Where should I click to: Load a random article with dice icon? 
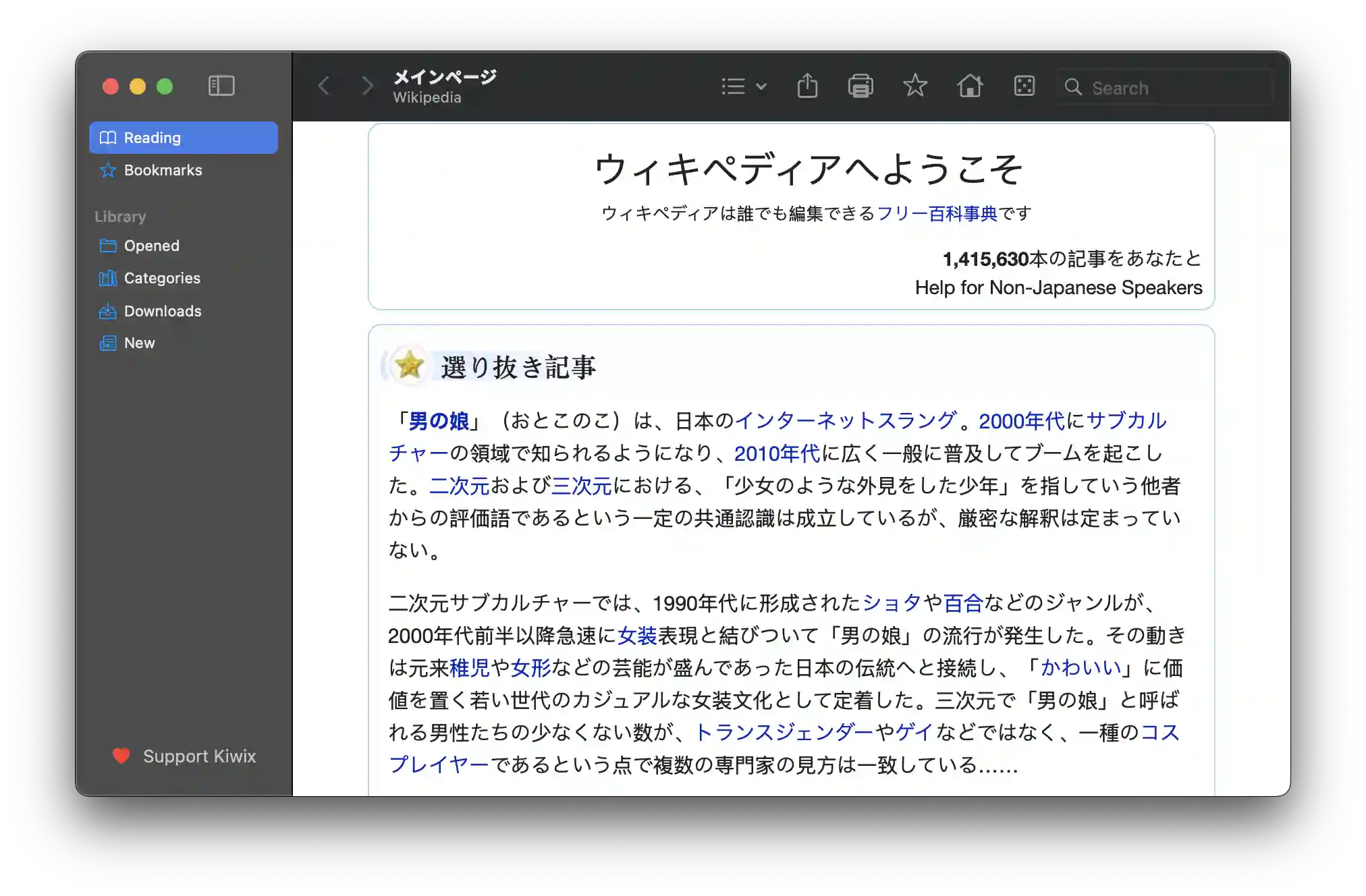(x=1024, y=86)
